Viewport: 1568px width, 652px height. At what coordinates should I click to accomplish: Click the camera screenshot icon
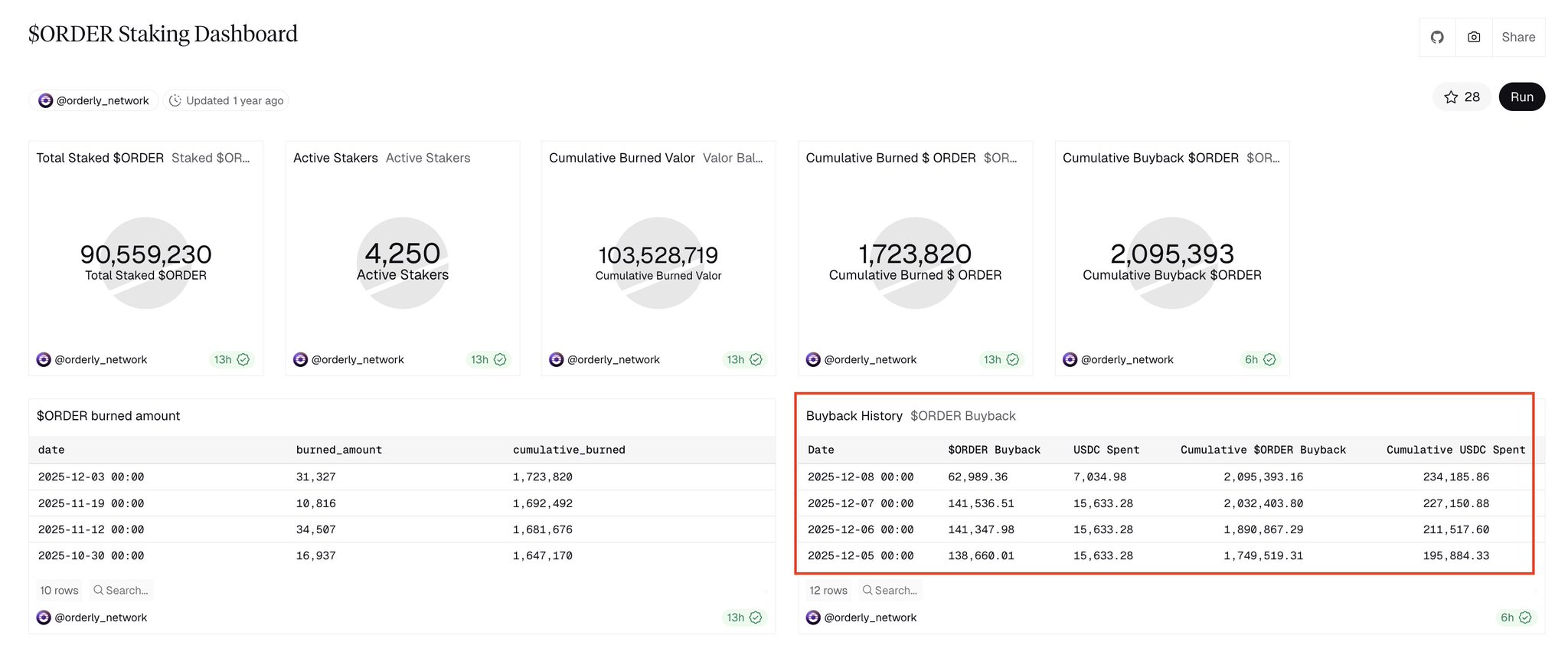click(x=1474, y=37)
